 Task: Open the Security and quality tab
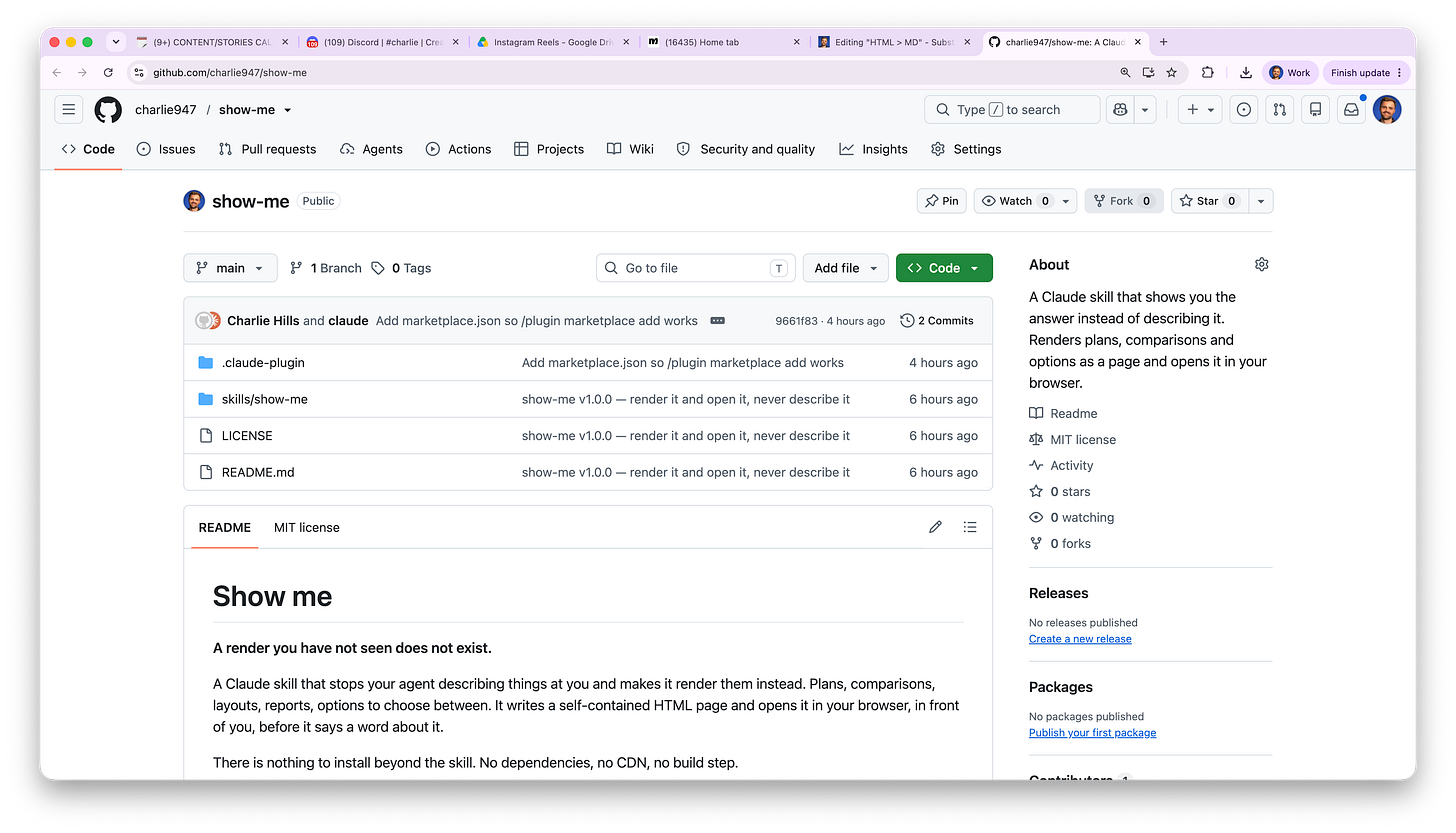pos(746,149)
